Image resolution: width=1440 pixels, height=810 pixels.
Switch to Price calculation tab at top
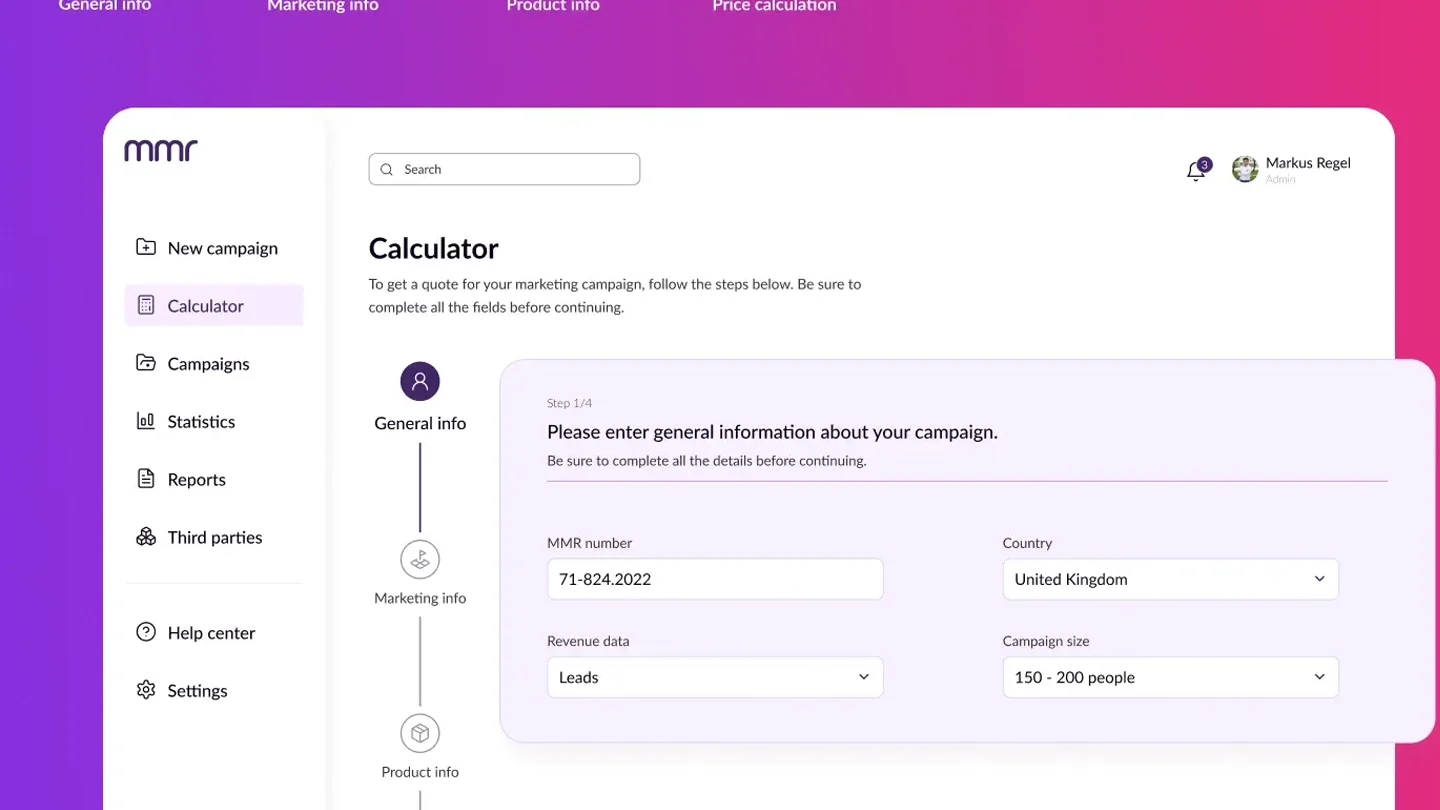pyautogui.click(x=774, y=6)
